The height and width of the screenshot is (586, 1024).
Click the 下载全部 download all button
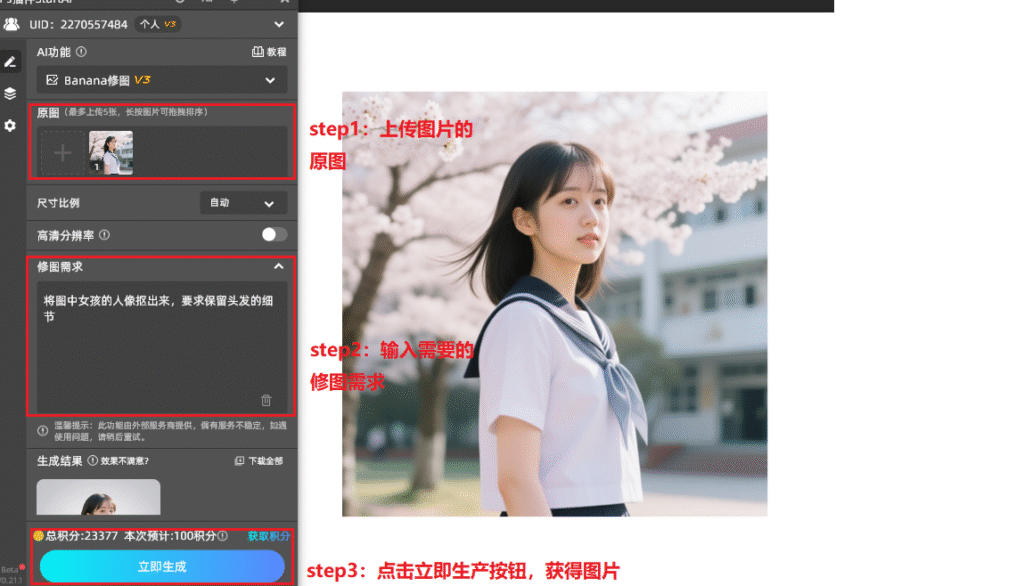pyautogui.click(x=258, y=460)
